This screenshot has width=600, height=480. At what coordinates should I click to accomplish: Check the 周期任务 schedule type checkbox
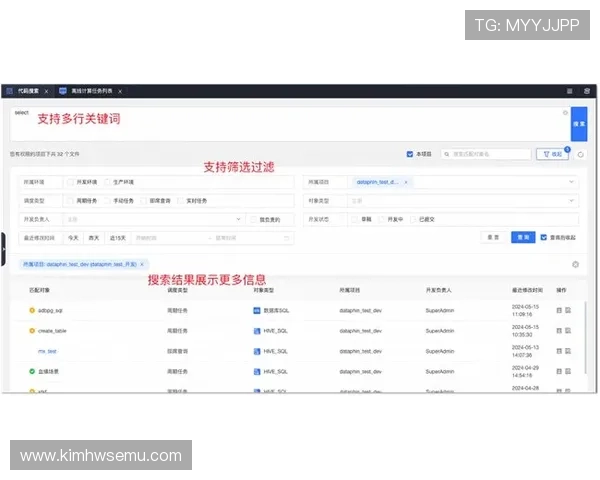coord(70,201)
